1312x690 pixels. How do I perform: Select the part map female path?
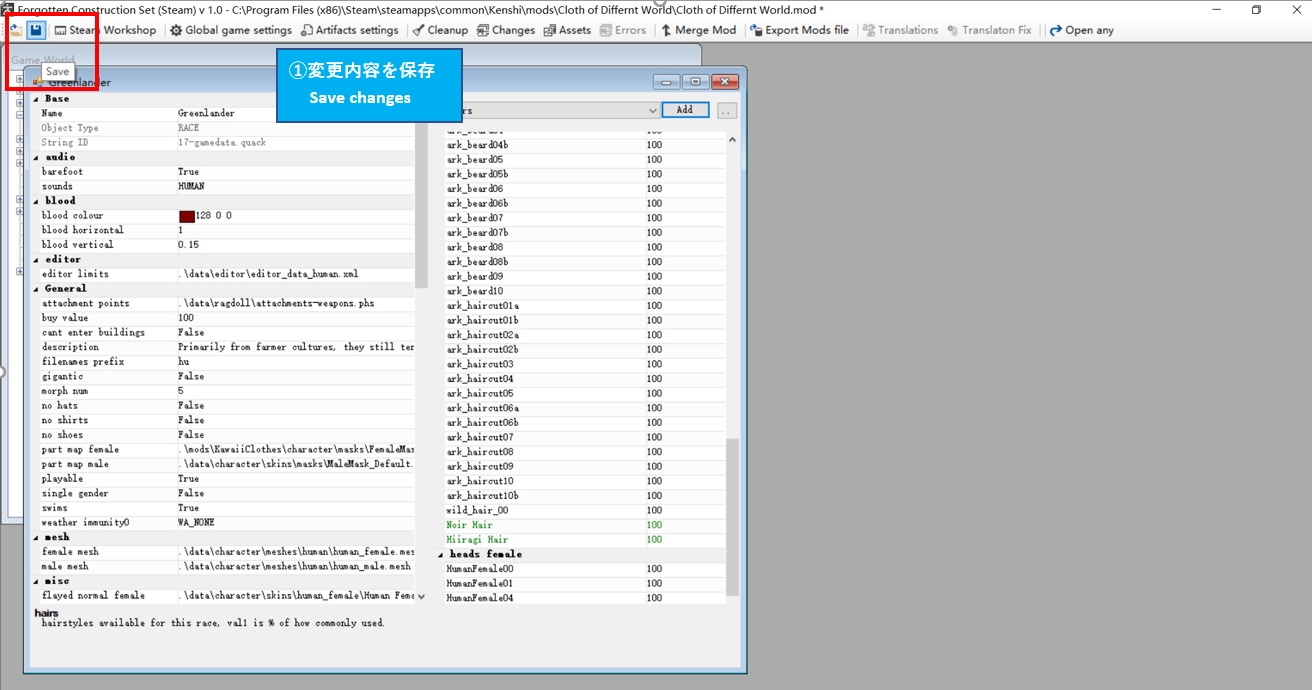[x=295, y=450]
